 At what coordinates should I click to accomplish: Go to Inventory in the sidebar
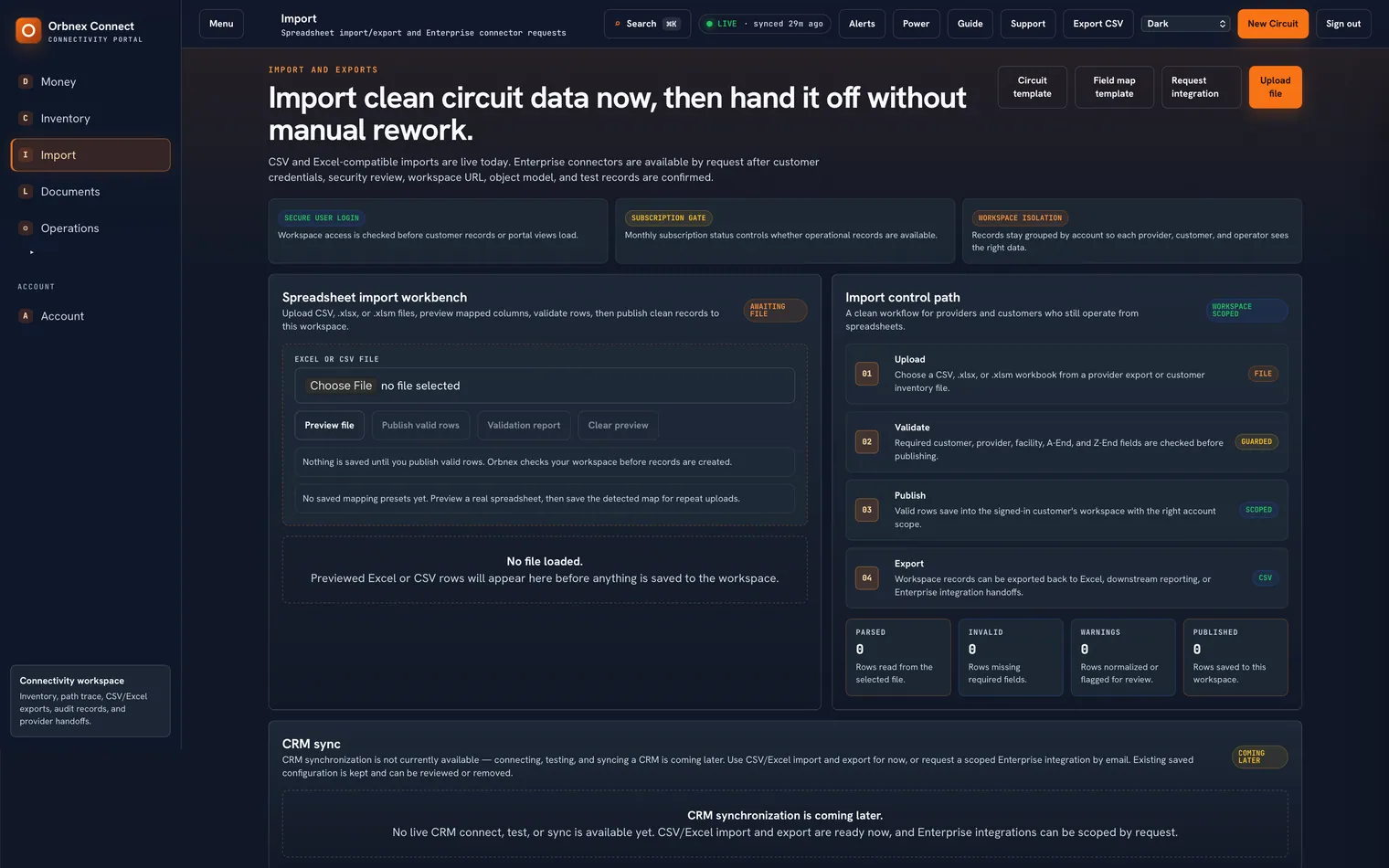click(90, 118)
